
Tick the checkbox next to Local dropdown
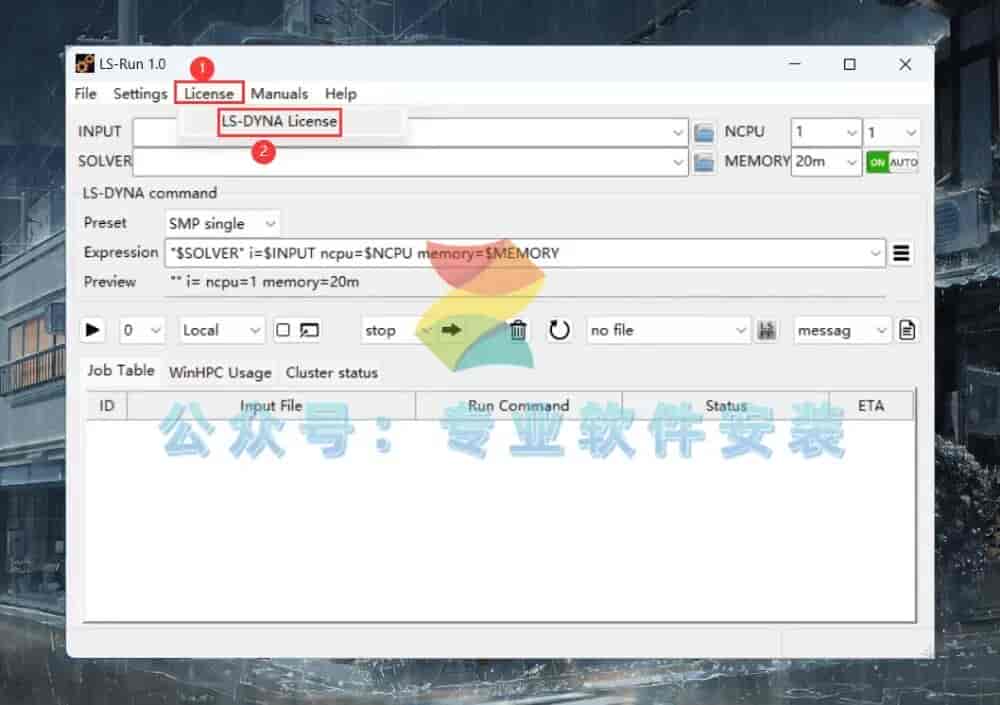pos(283,330)
